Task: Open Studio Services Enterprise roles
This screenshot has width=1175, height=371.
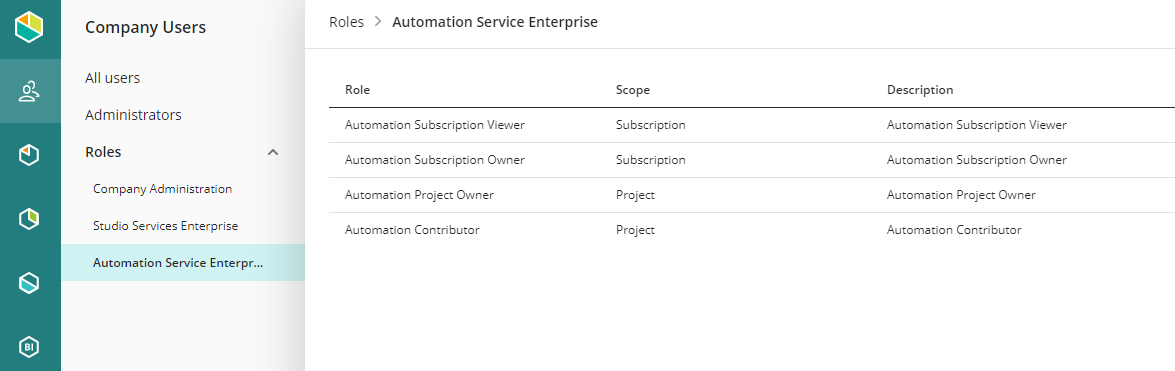Action: pos(166,226)
